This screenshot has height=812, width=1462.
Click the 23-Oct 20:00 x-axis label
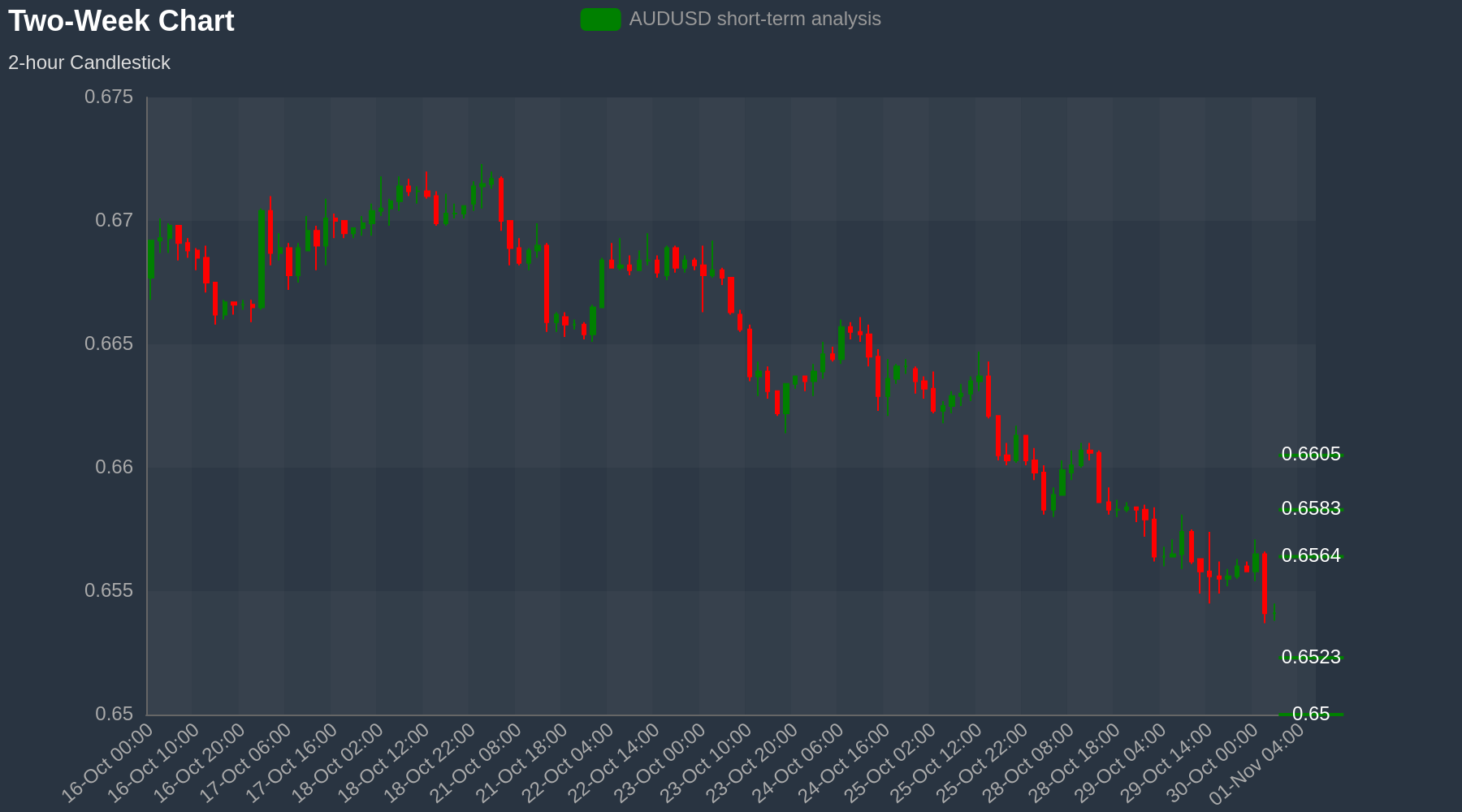(x=753, y=763)
